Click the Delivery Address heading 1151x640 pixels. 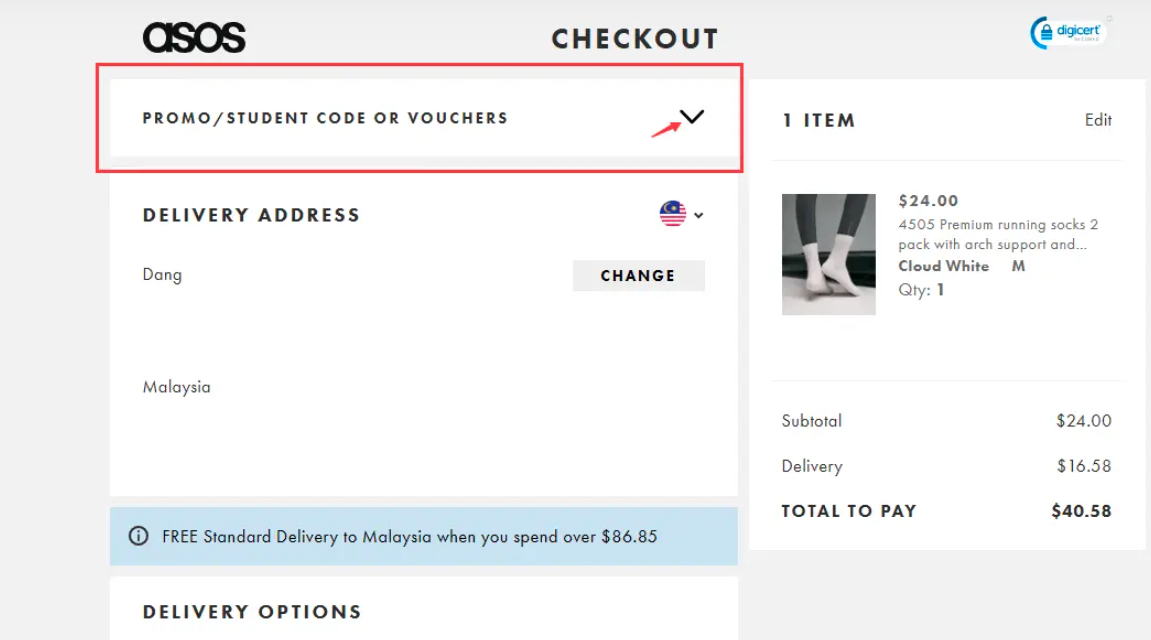(251, 215)
